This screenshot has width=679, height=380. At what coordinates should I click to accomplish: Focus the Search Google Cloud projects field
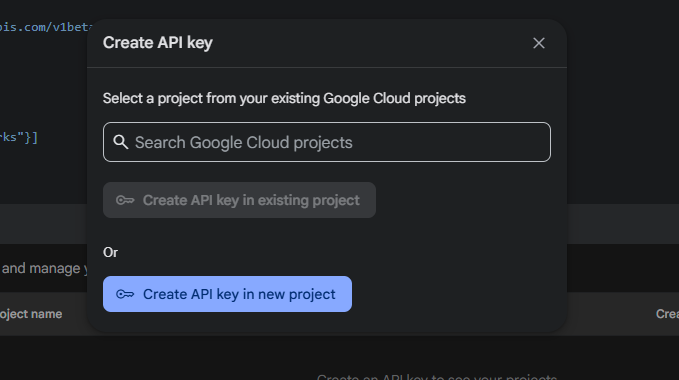click(x=327, y=142)
